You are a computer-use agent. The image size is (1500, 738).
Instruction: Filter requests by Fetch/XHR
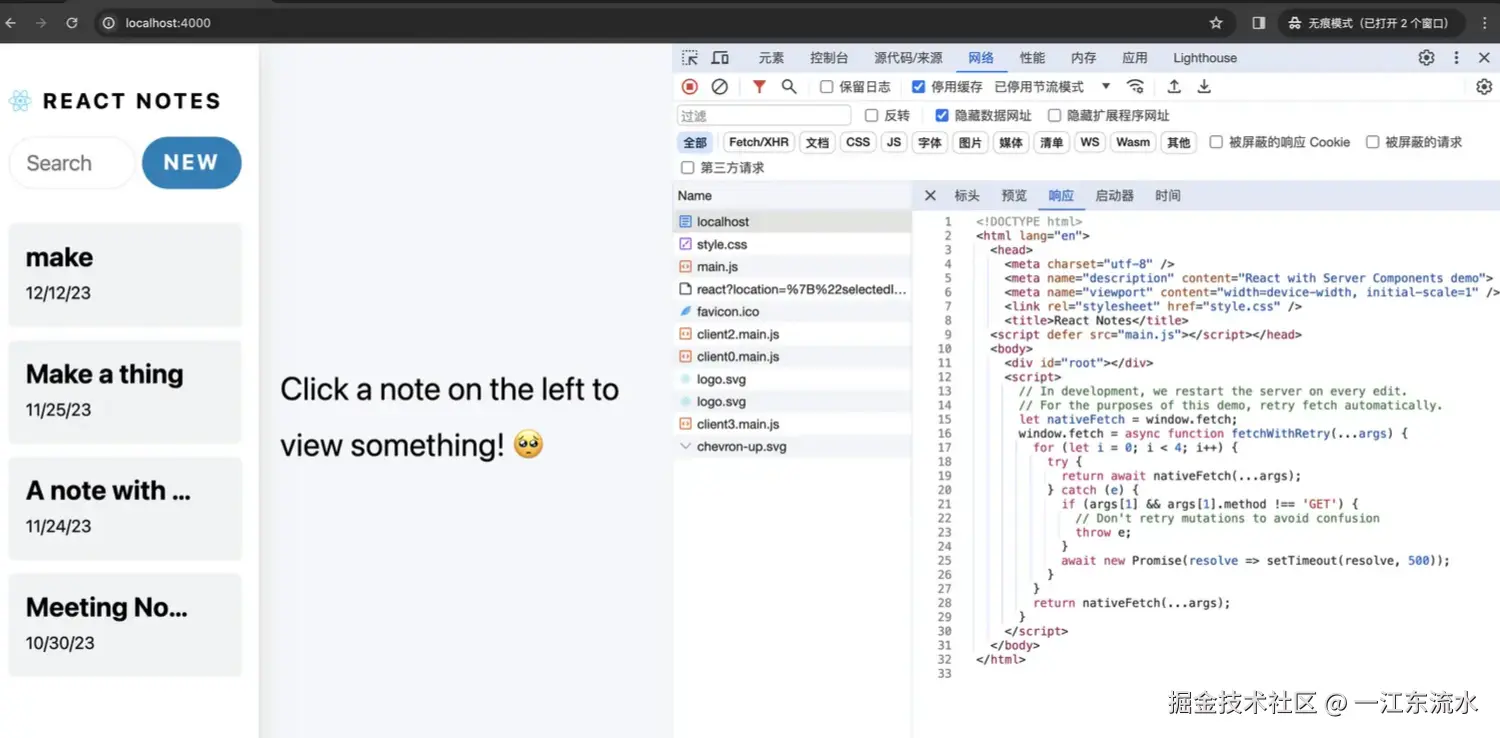(758, 142)
